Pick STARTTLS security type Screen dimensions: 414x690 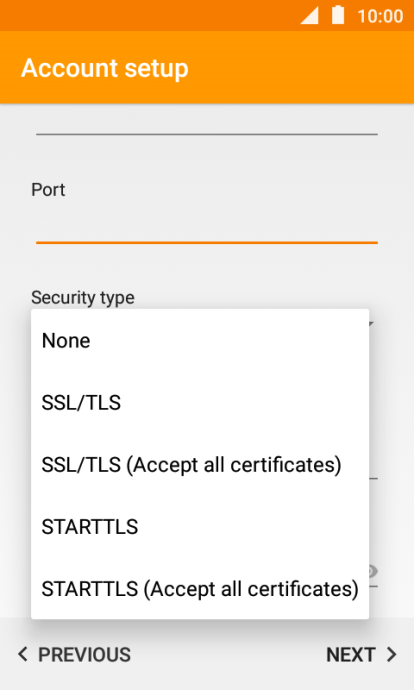[x=200, y=527]
